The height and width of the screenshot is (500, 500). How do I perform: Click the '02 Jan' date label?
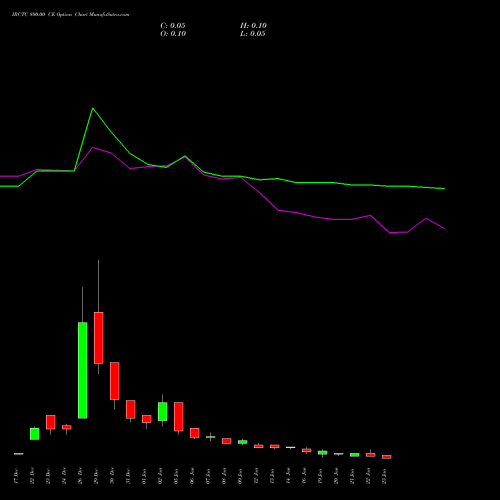click(x=161, y=476)
